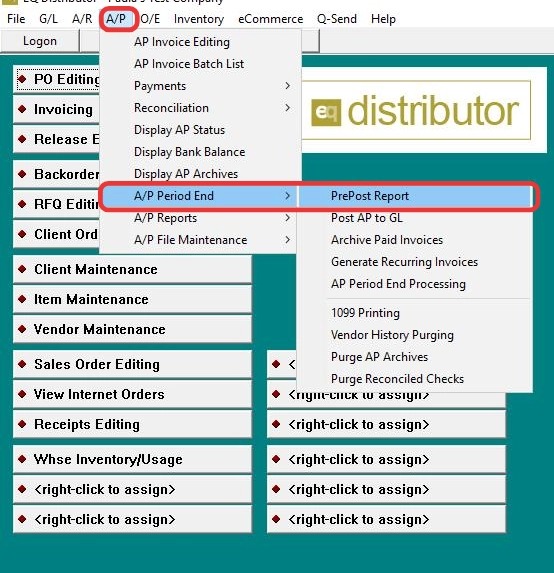Click the diamond icon beside View Internet Orders
554x573 pixels.
tap(22, 394)
